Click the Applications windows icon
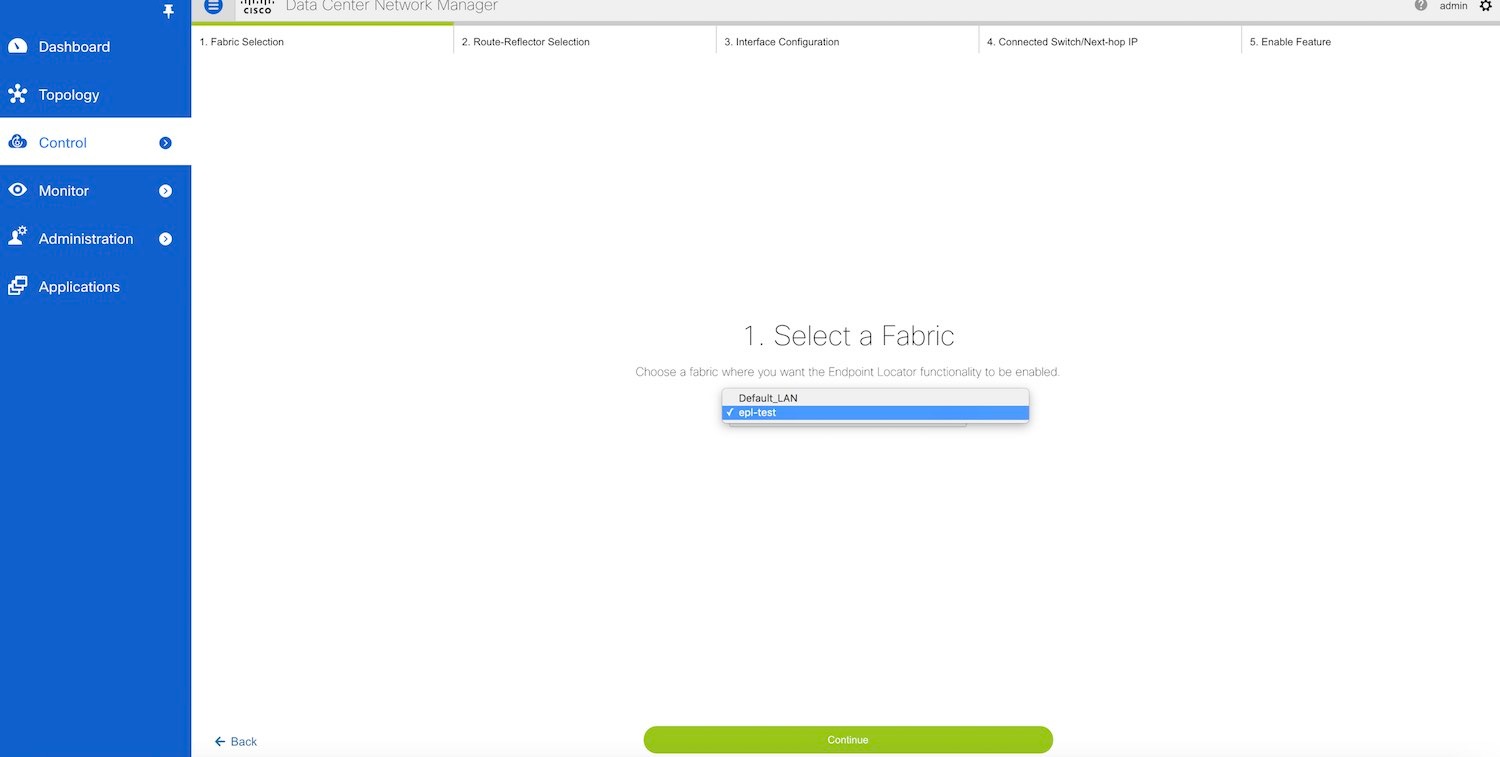The height and width of the screenshot is (757, 1500). coord(18,286)
